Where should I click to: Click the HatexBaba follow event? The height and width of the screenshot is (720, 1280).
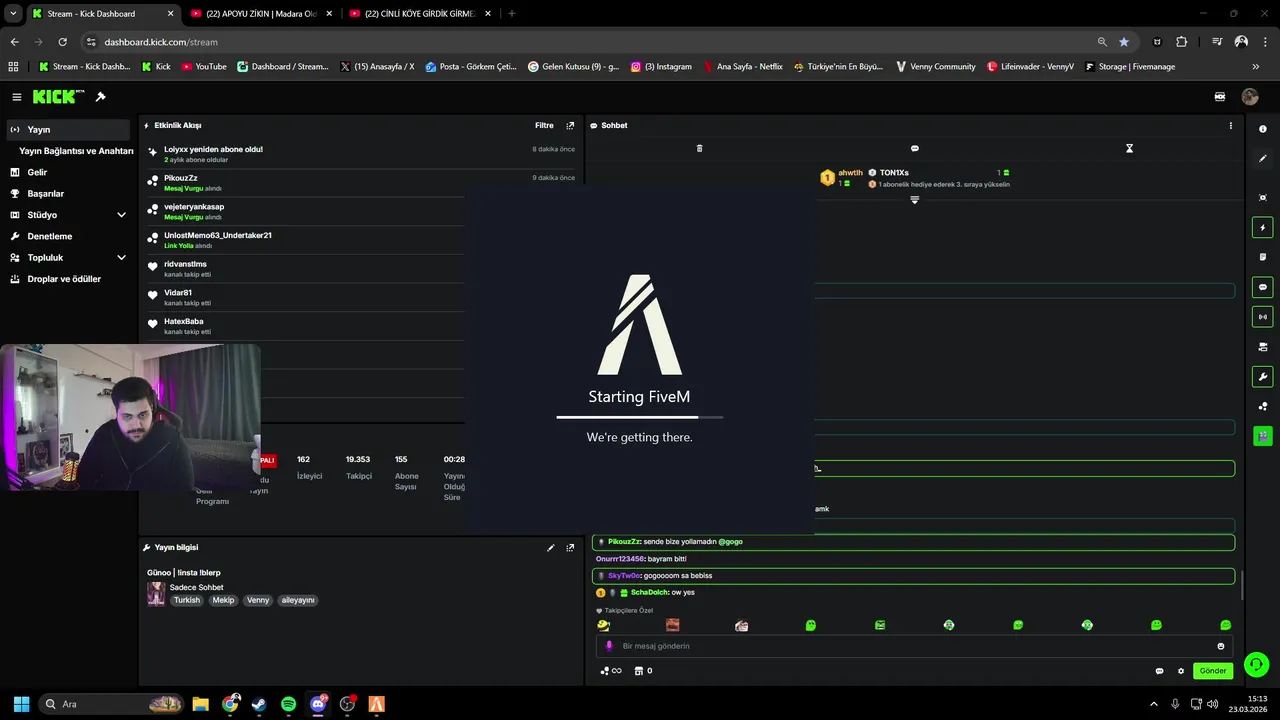[360, 326]
